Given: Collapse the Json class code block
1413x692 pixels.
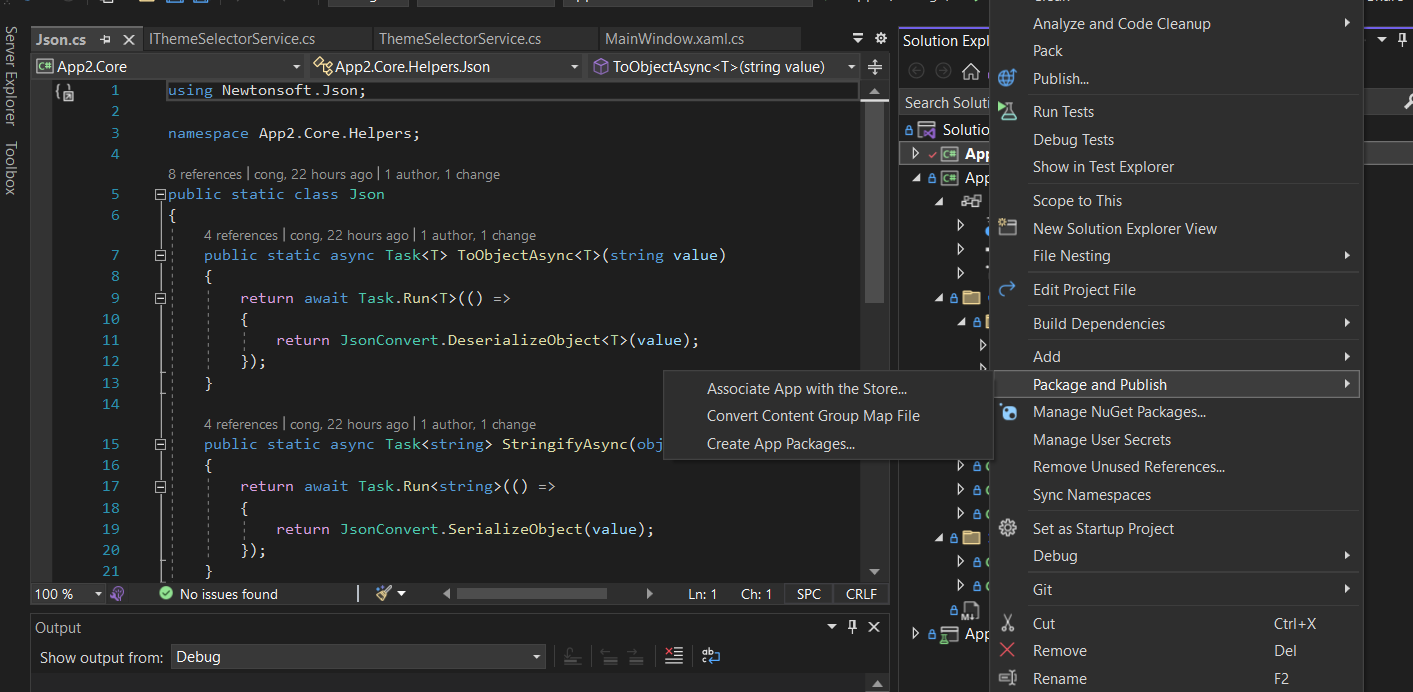Looking at the screenshot, I should point(160,195).
